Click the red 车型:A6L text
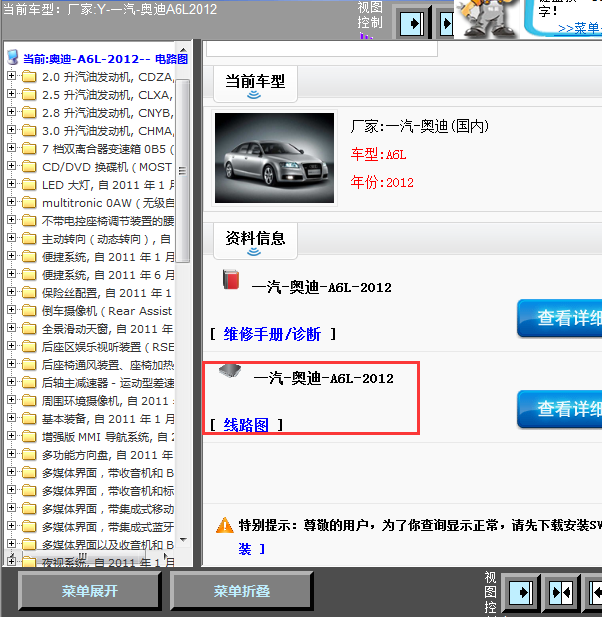Viewport: 602px width, 617px height. point(378,154)
